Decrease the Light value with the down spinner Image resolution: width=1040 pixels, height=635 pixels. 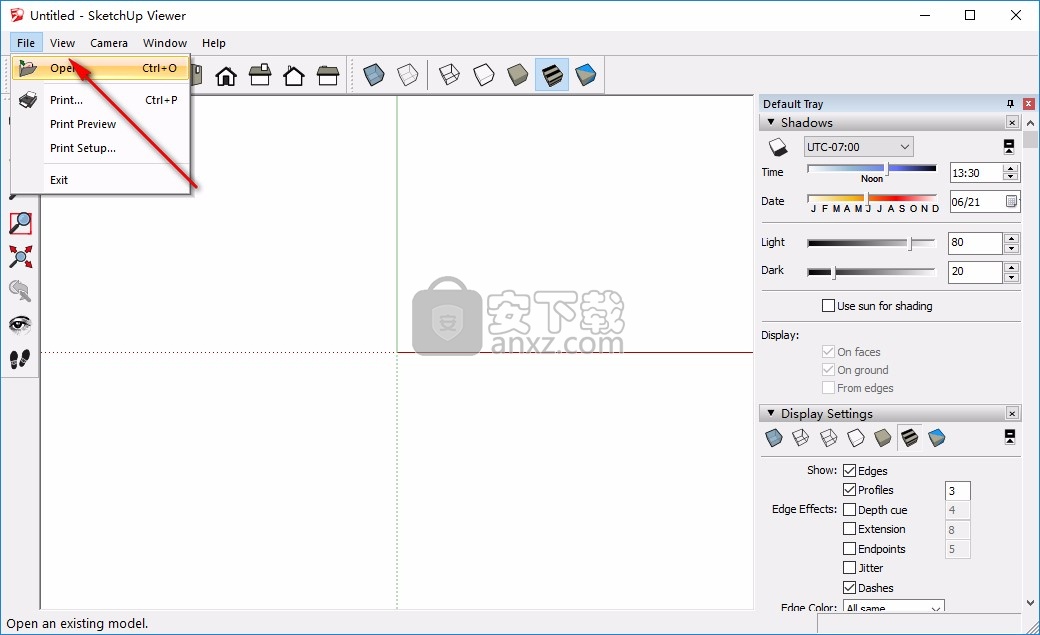pos(1011,248)
